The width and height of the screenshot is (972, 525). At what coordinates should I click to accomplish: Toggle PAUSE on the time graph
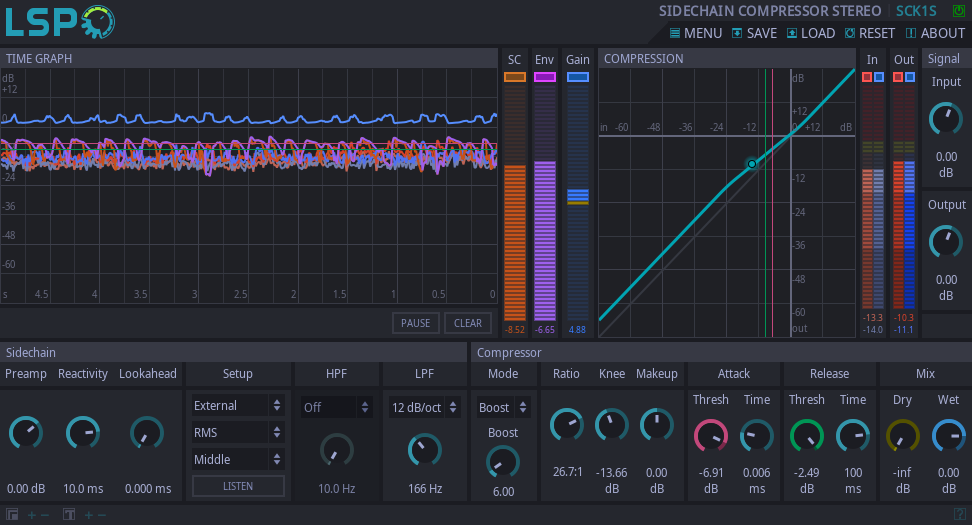coord(415,323)
